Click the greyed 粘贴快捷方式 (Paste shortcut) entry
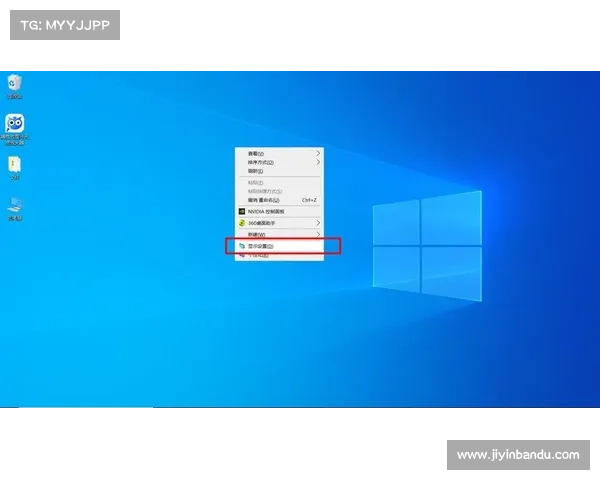This screenshot has height=480, width=600. point(279,191)
